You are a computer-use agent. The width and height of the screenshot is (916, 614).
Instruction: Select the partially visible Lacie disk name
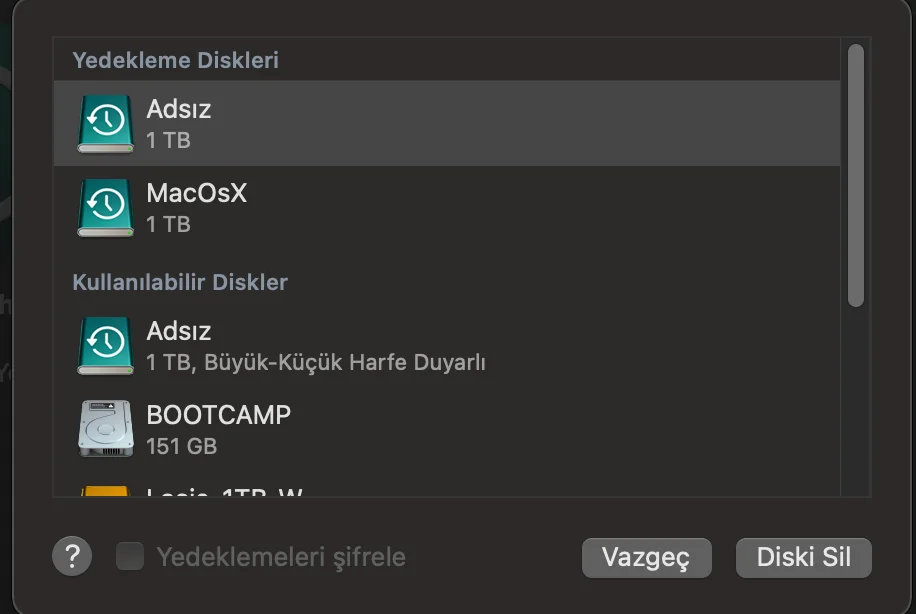pyautogui.click(x=224, y=492)
